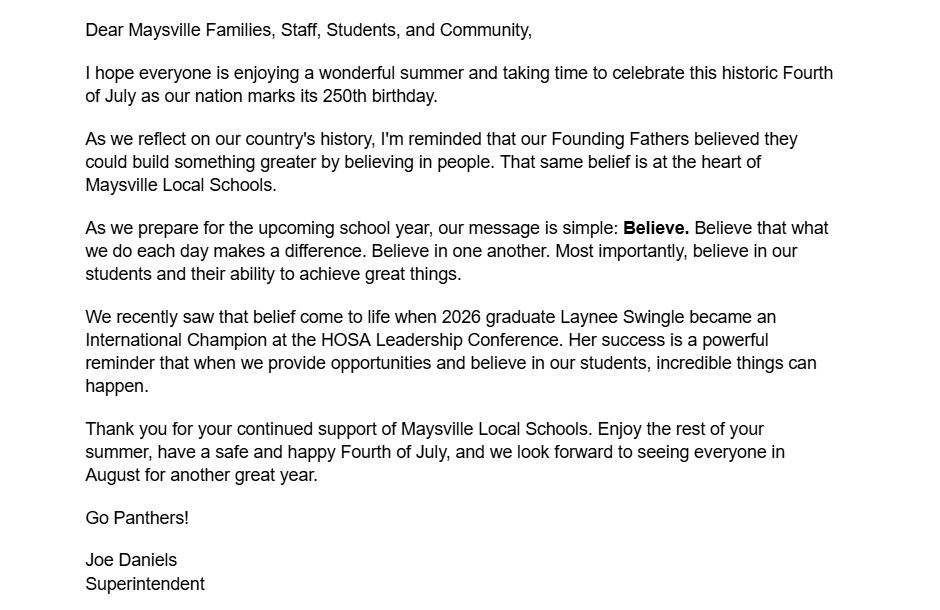Screen dimensions: 940x610
Task: Click the text HOSA Leadership Conference
Action: pyautogui.click(x=442, y=340)
